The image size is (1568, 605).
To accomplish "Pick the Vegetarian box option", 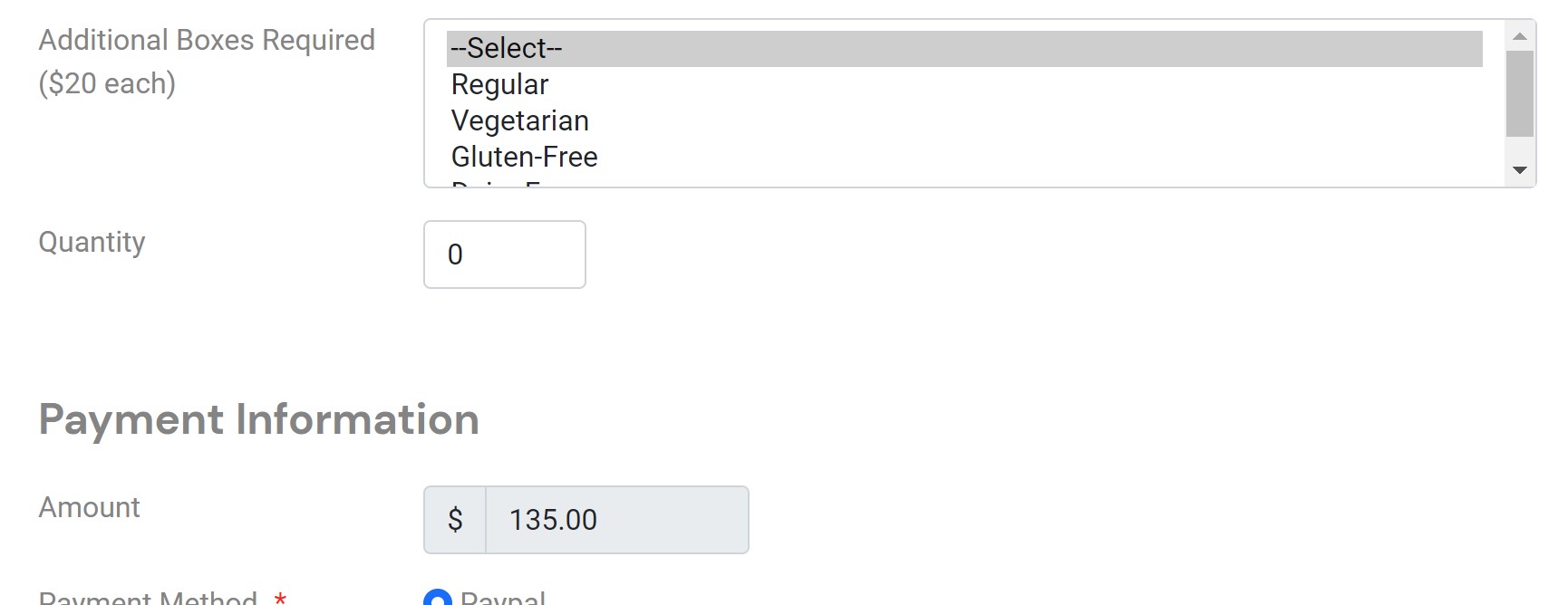I will (x=519, y=120).
